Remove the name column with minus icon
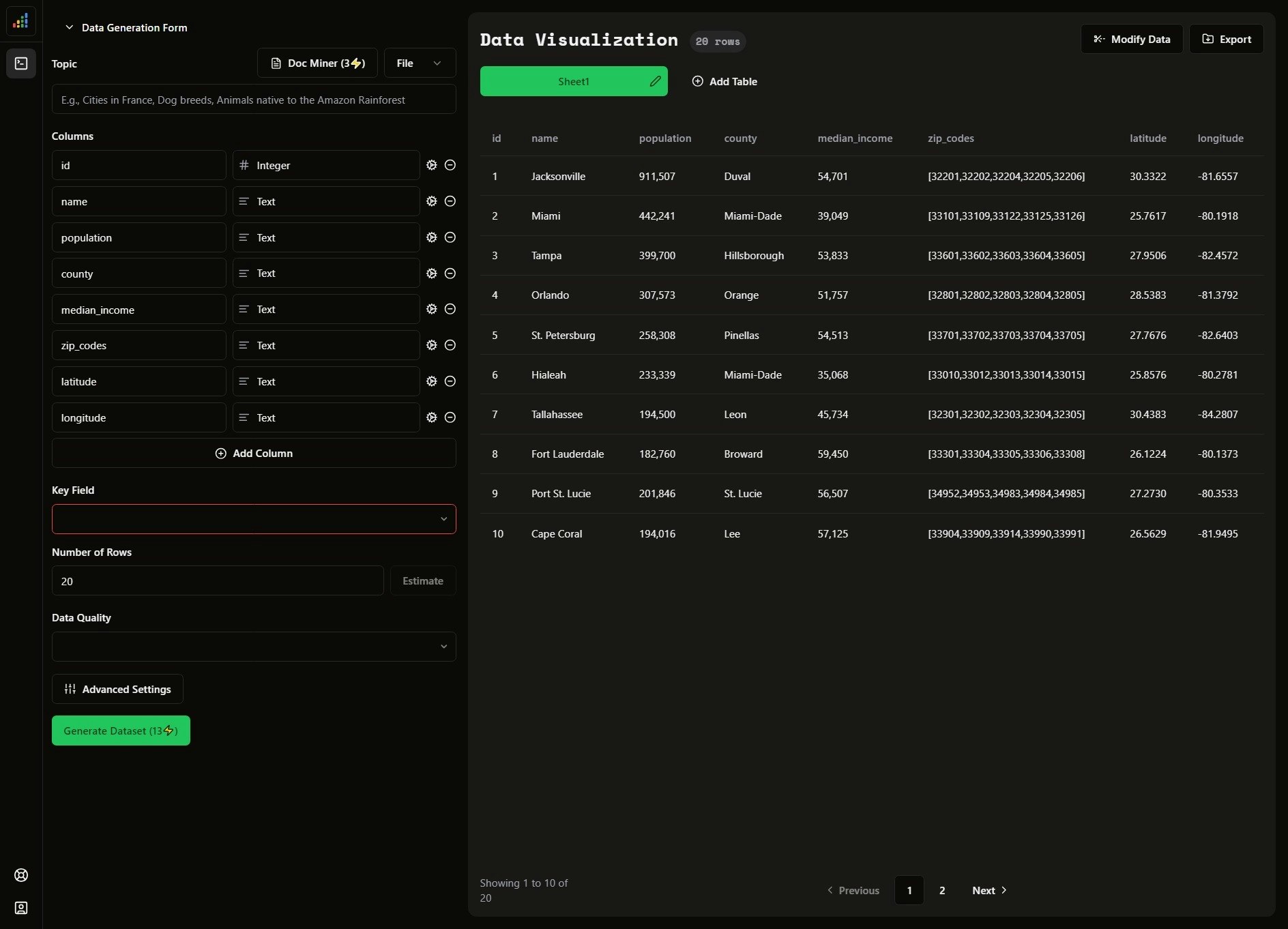The width and height of the screenshot is (1288, 929). point(450,201)
